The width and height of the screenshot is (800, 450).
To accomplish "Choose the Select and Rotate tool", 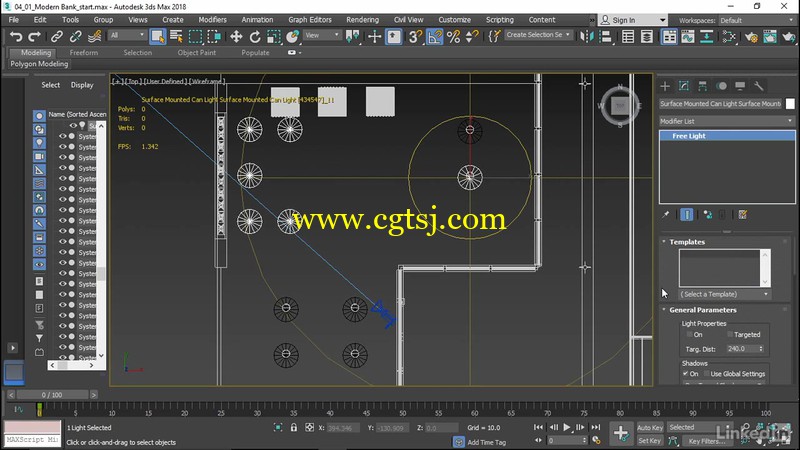I will (255, 37).
